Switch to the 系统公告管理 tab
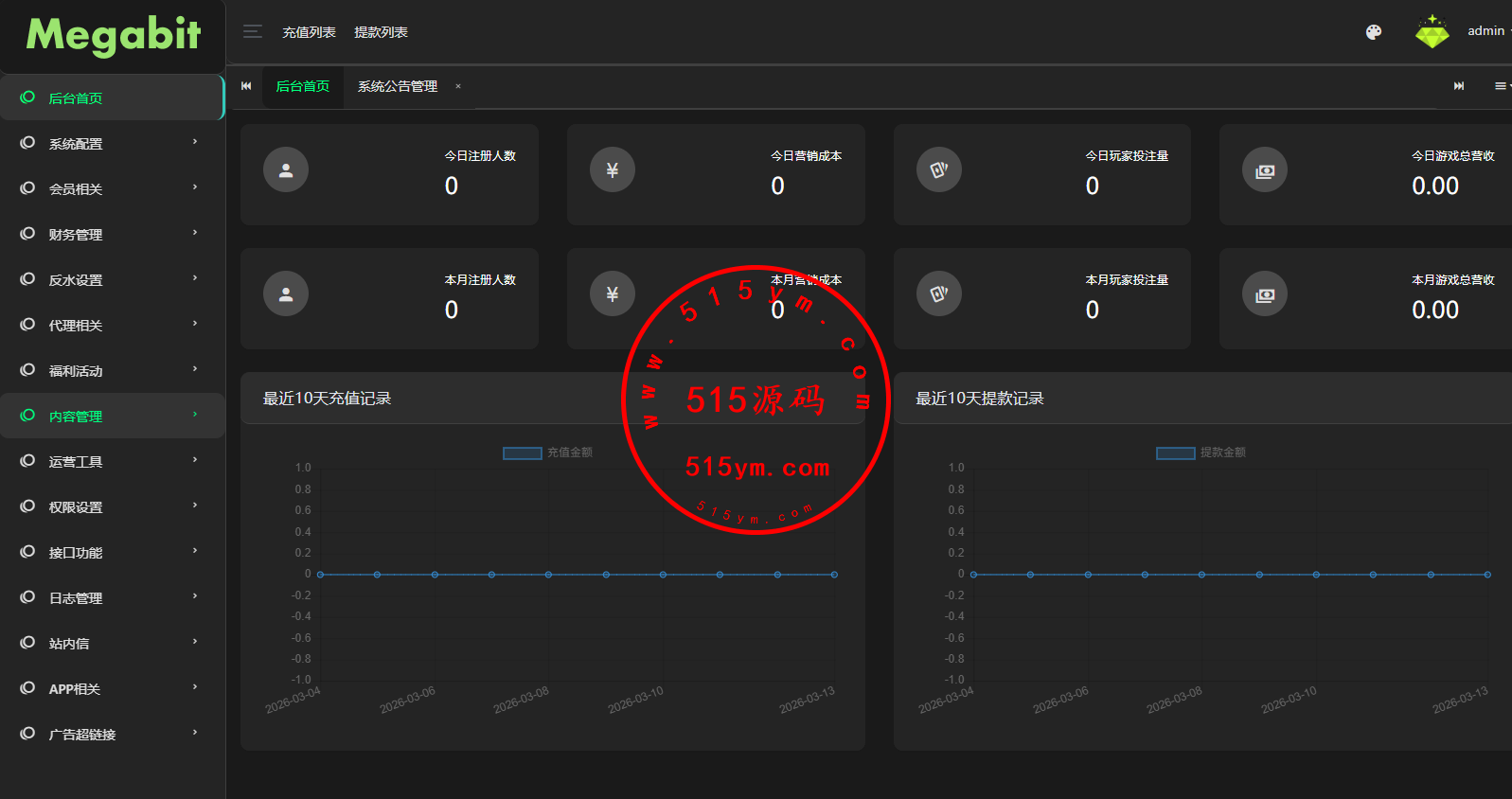 coord(398,86)
